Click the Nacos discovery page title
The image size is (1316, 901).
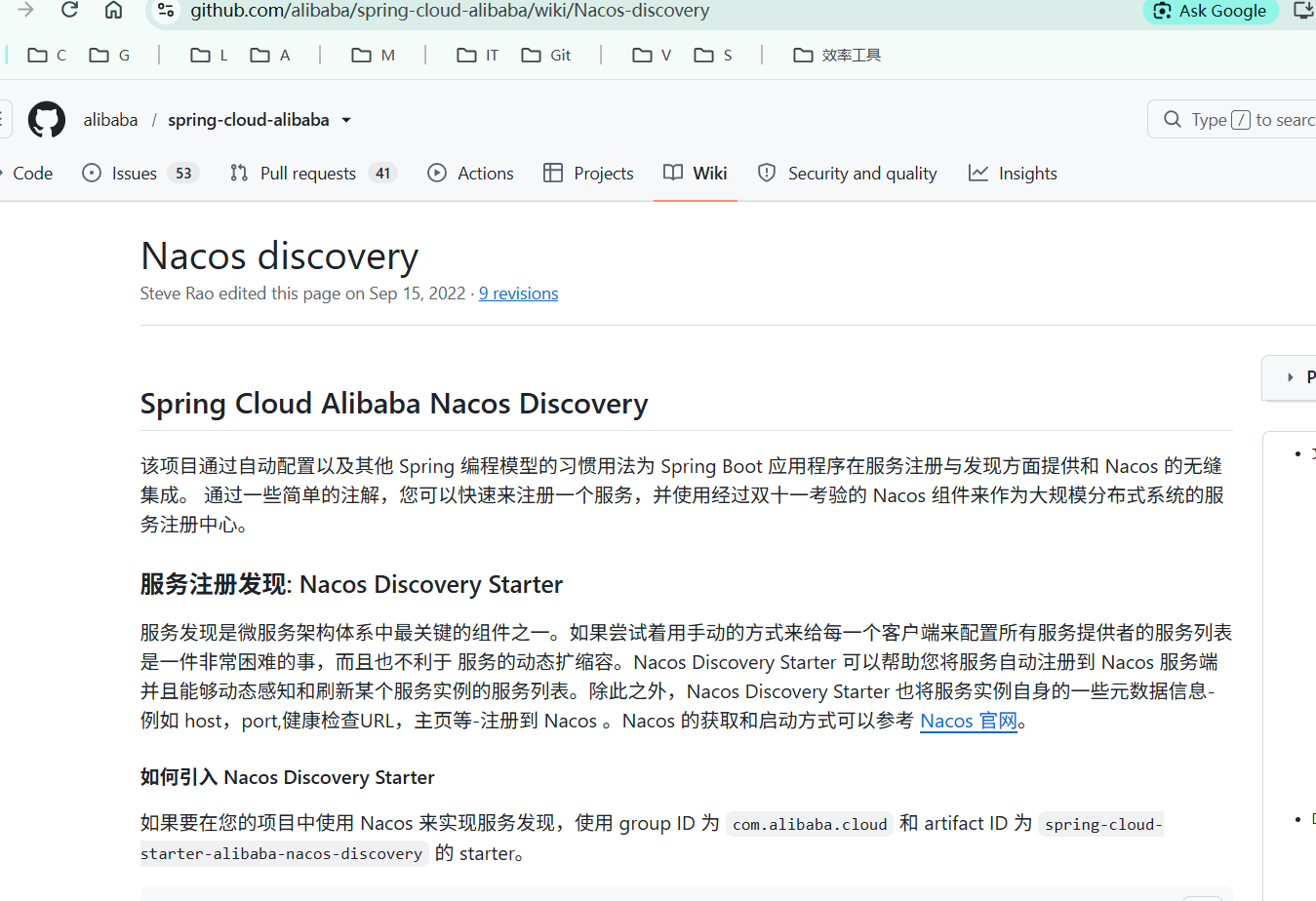[x=279, y=255]
